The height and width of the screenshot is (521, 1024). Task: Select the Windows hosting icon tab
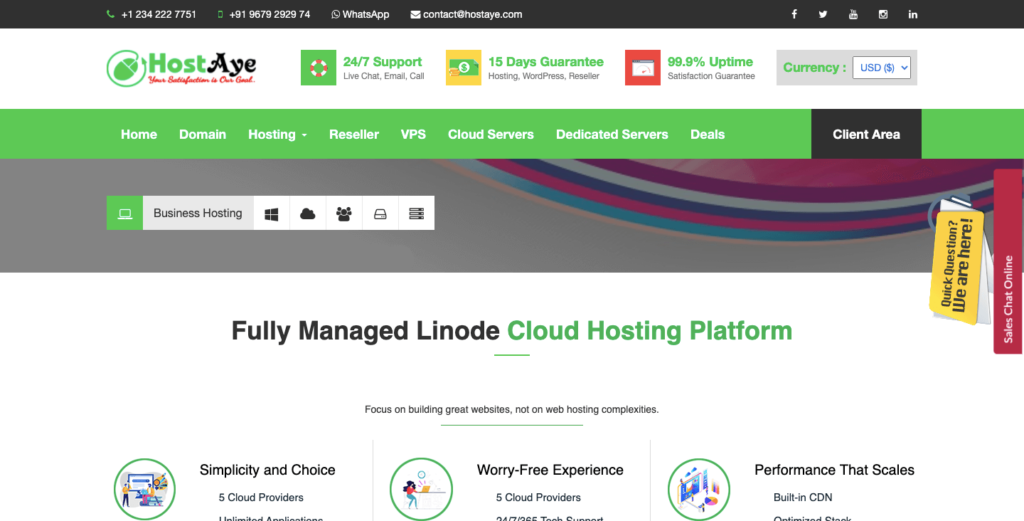272,213
